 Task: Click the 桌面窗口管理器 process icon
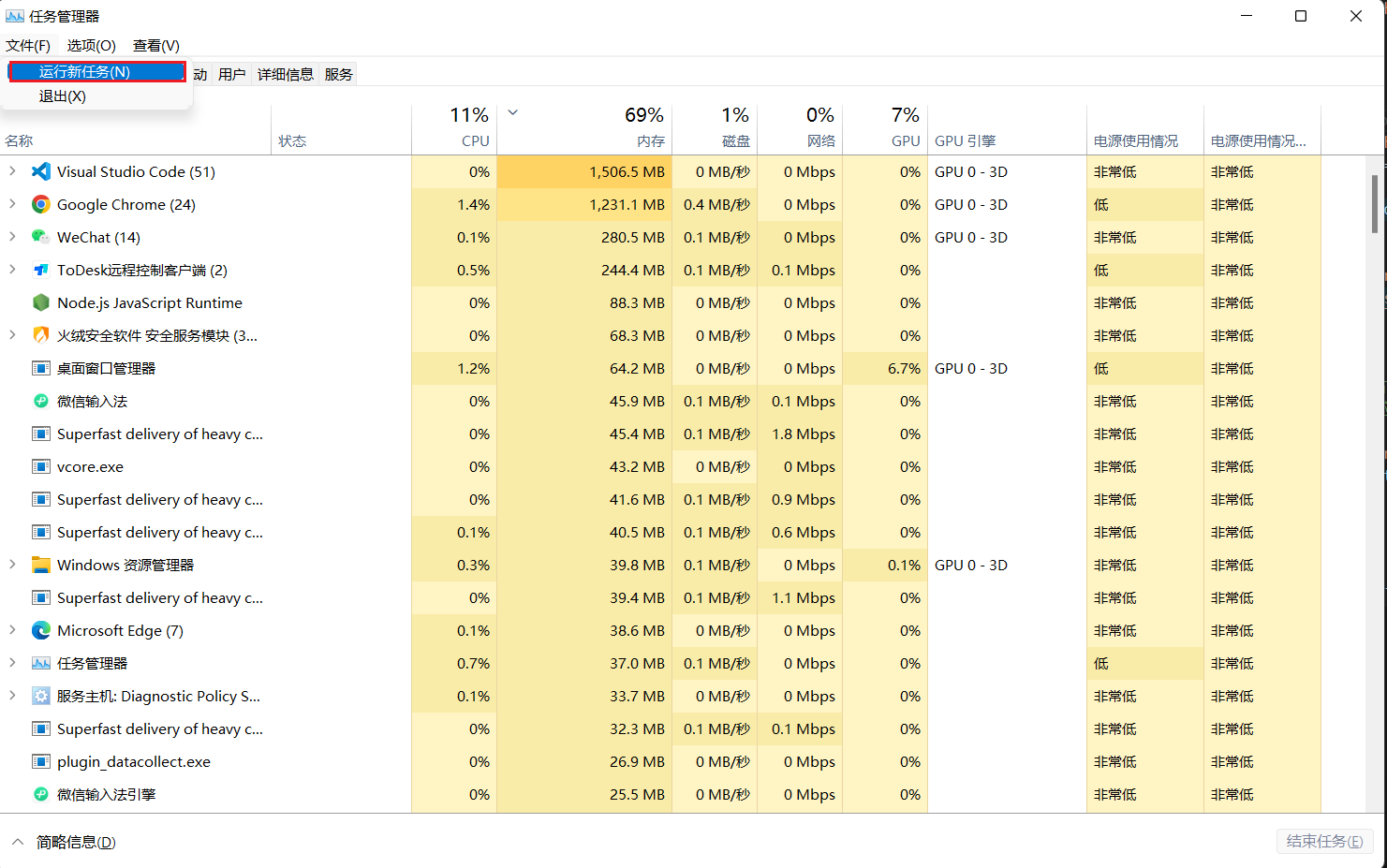(41, 368)
